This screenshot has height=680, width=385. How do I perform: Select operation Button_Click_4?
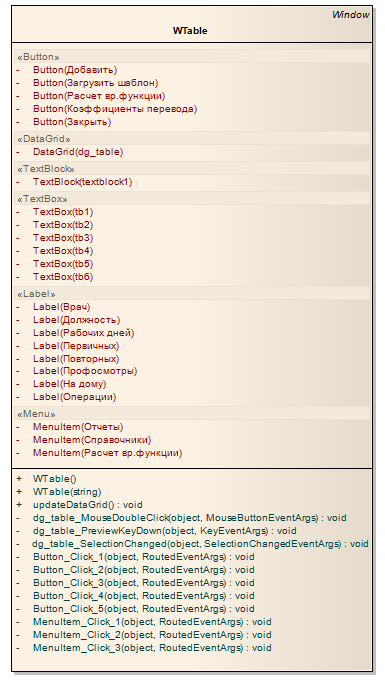tap(144, 596)
